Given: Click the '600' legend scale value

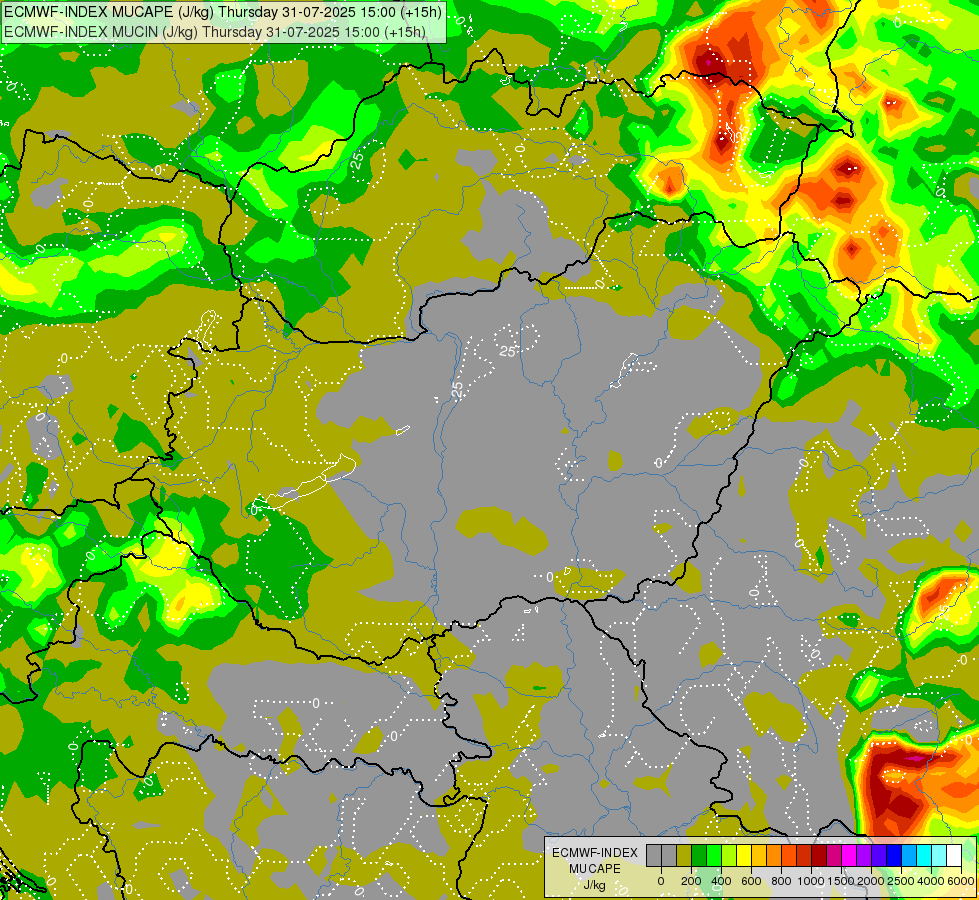Looking at the screenshot, I should click(x=751, y=881).
